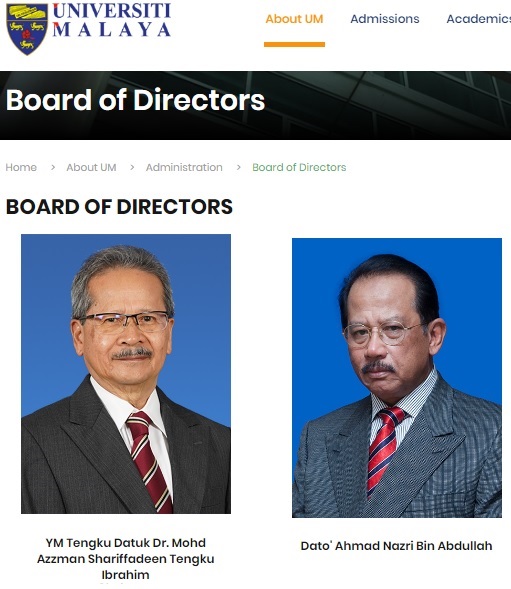The image size is (511, 589).
Task: Click About UM in the breadcrumb trail
Action: click(x=91, y=167)
